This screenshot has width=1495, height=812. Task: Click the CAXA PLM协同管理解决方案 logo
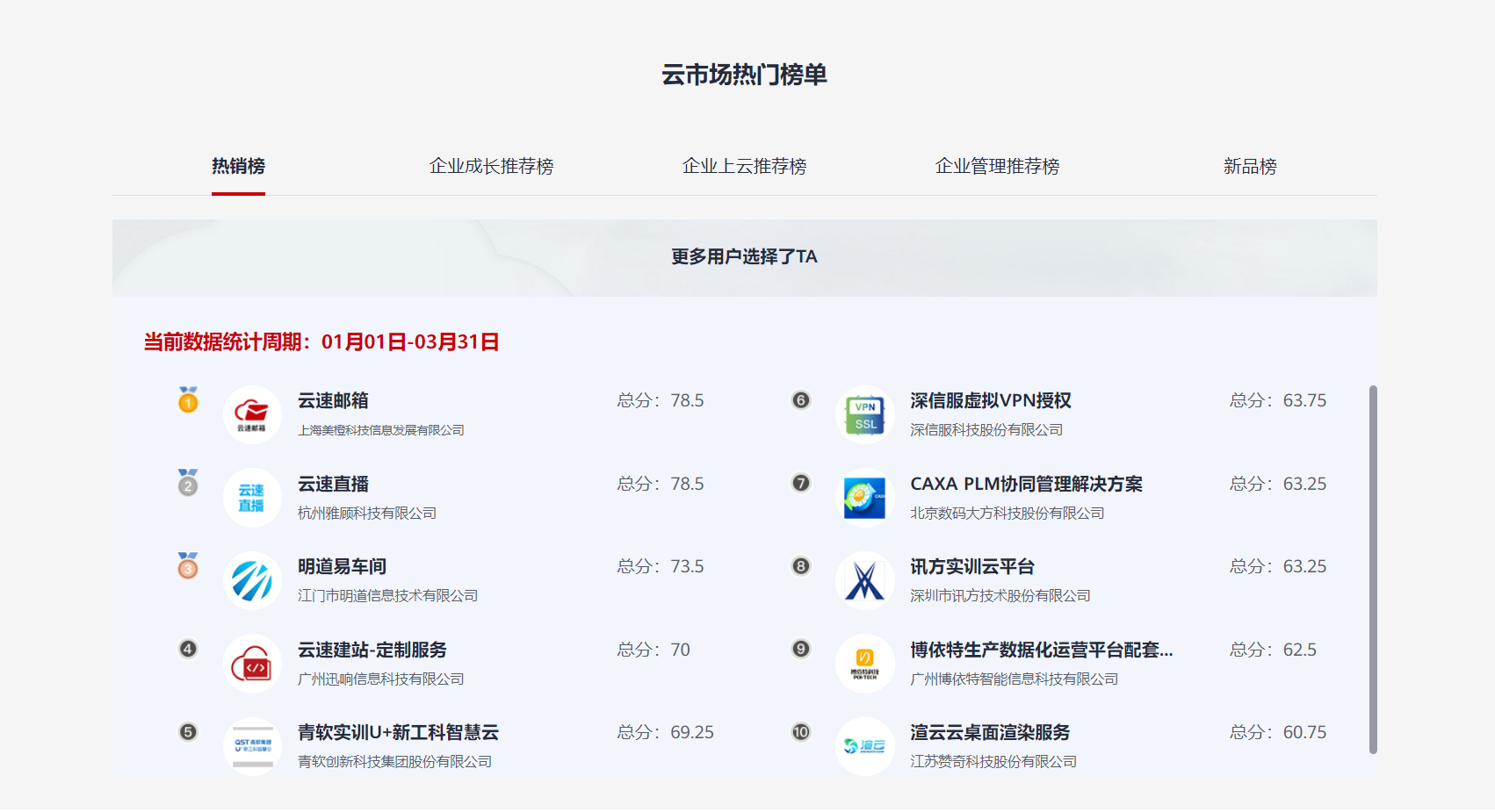(x=865, y=498)
